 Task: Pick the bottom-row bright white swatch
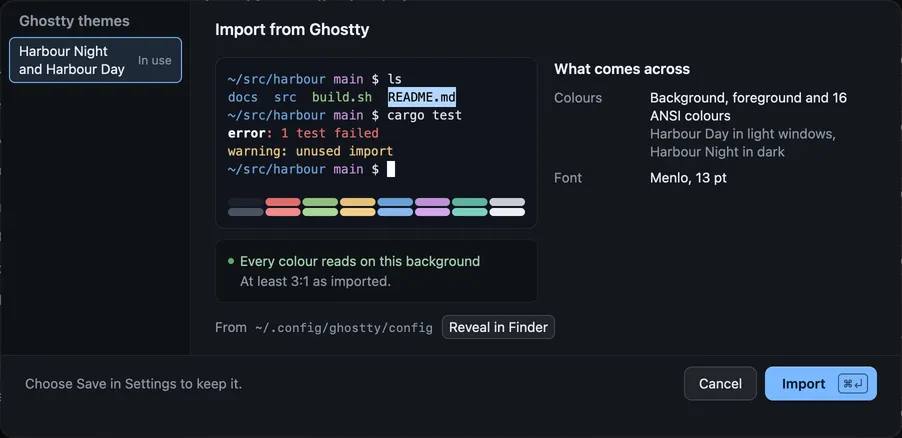coord(507,212)
